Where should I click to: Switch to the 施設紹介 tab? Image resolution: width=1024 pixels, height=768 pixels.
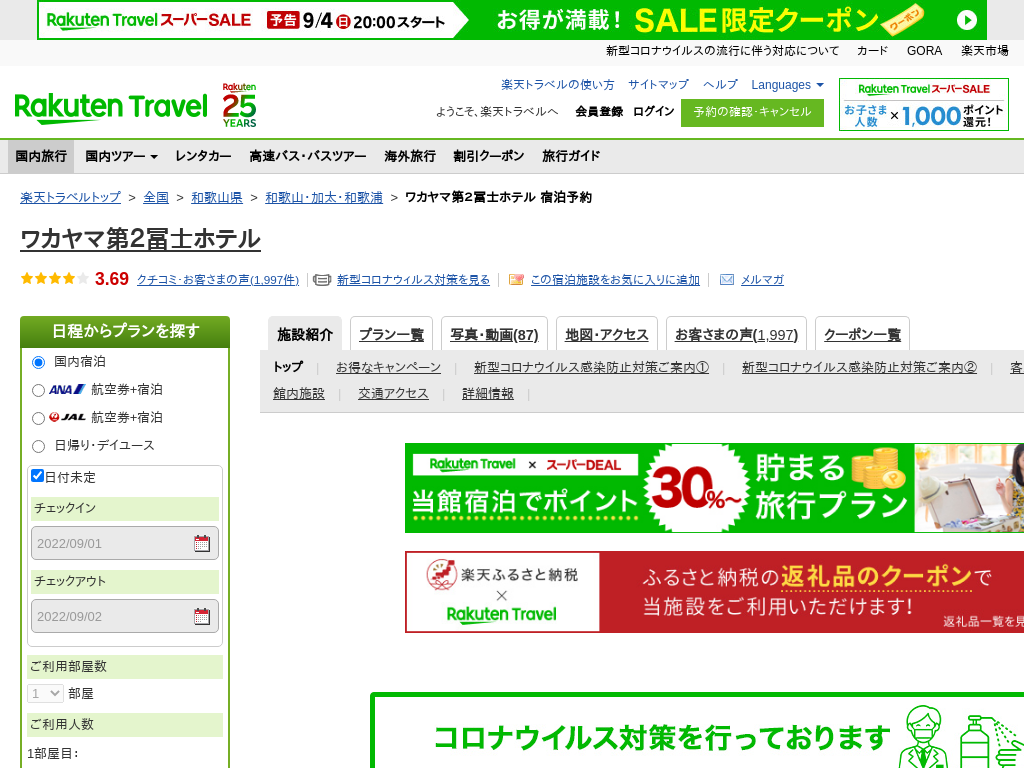click(305, 334)
